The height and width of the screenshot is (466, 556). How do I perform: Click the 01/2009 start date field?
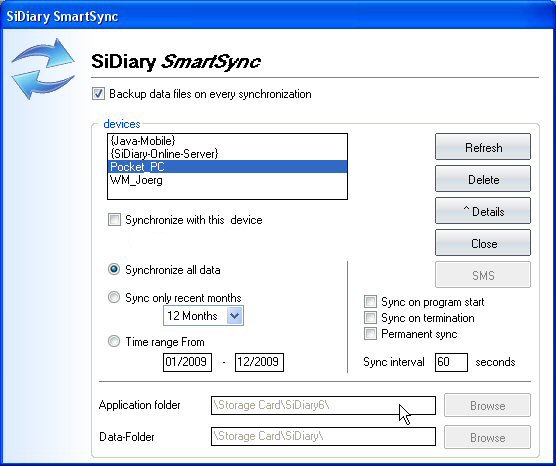187,362
